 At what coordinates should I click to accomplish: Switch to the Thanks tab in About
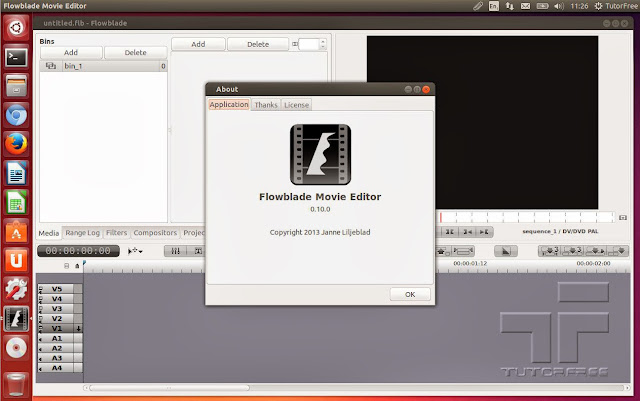(x=266, y=105)
